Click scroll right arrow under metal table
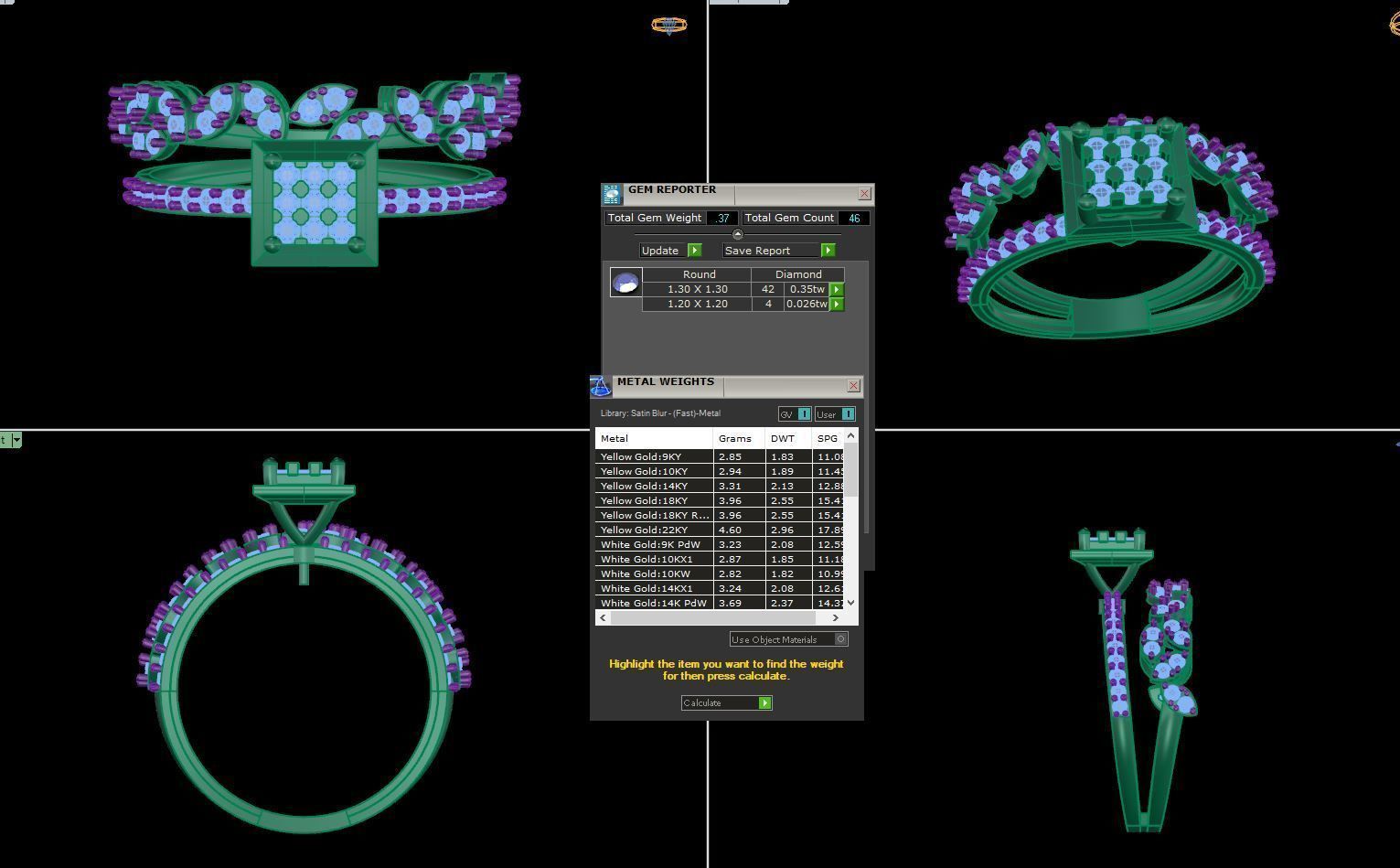This screenshot has width=1400, height=868. [x=835, y=618]
